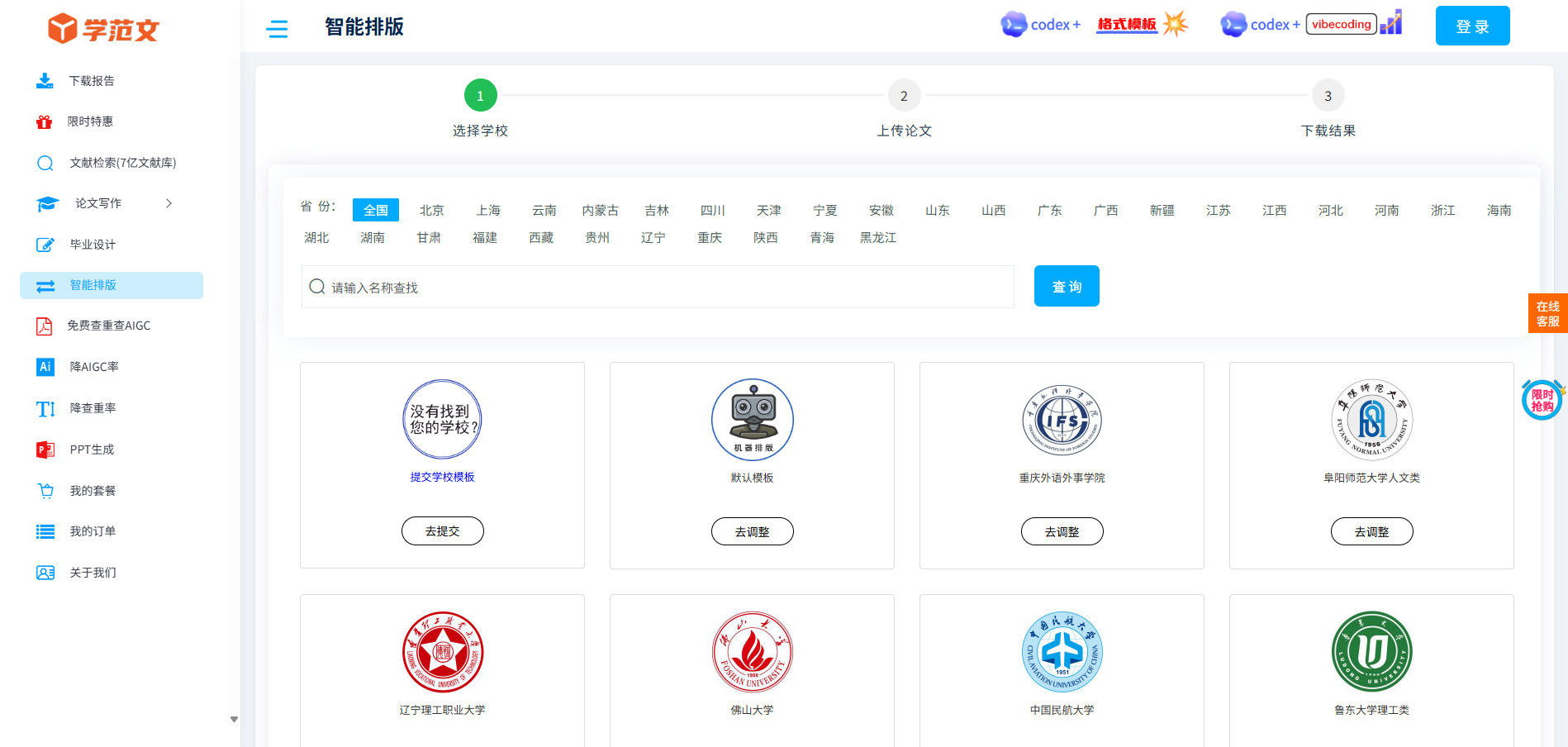The width and height of the screenshot is (1568, 747).
Task: Open the limited-time offer gift icon
Action: coord(45,121)
